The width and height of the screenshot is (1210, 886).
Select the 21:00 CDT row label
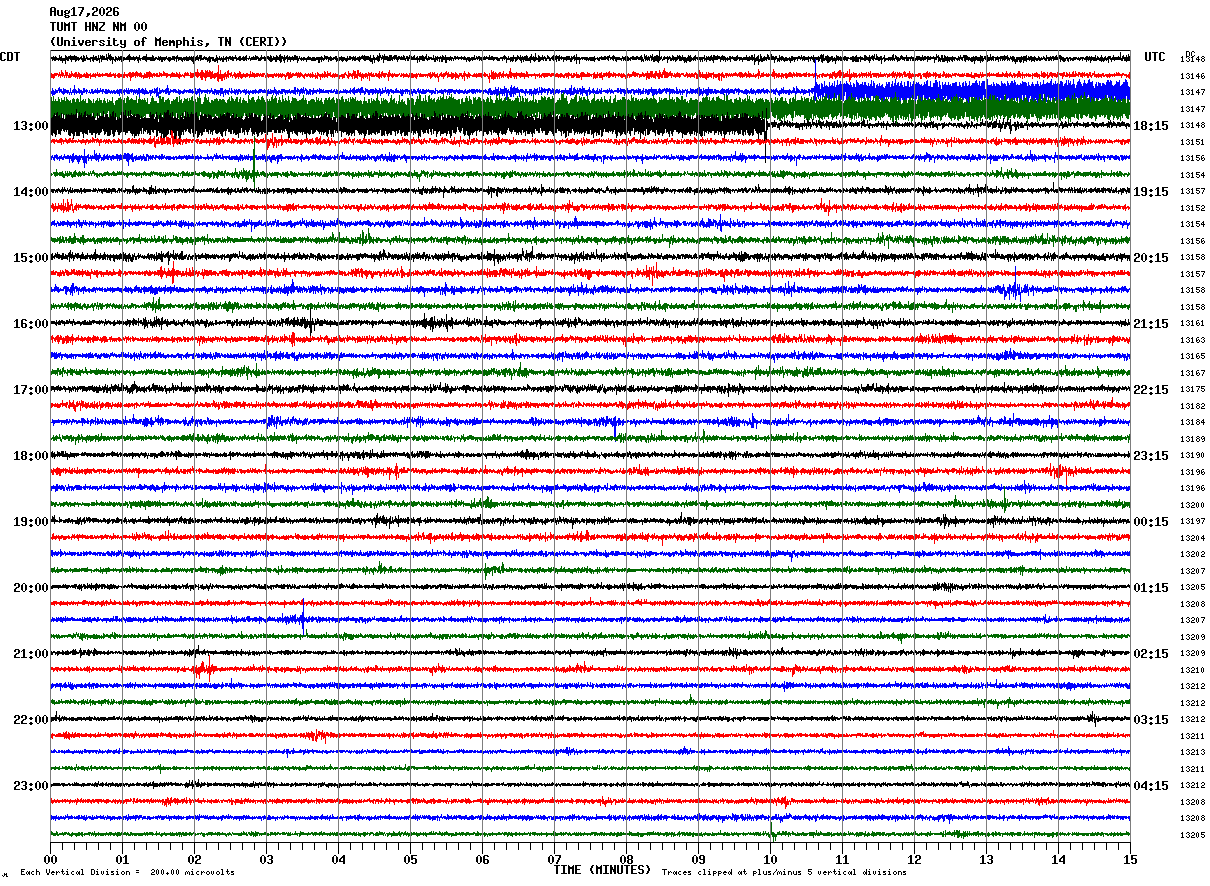click(31, 654)
